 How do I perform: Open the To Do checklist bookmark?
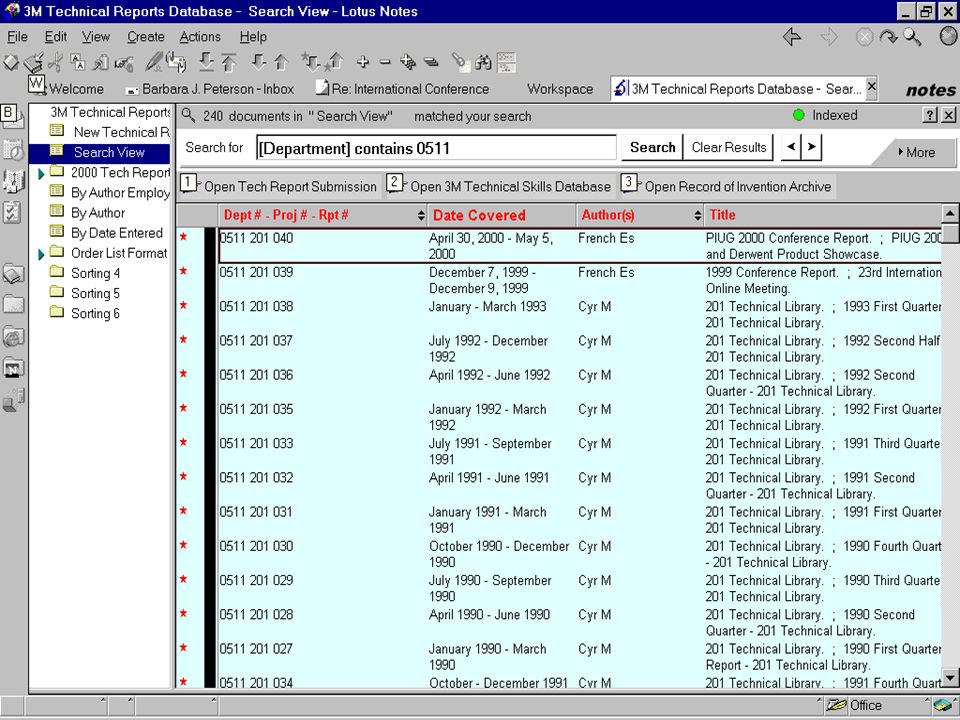pyautogui.click(x=13, y=212)
